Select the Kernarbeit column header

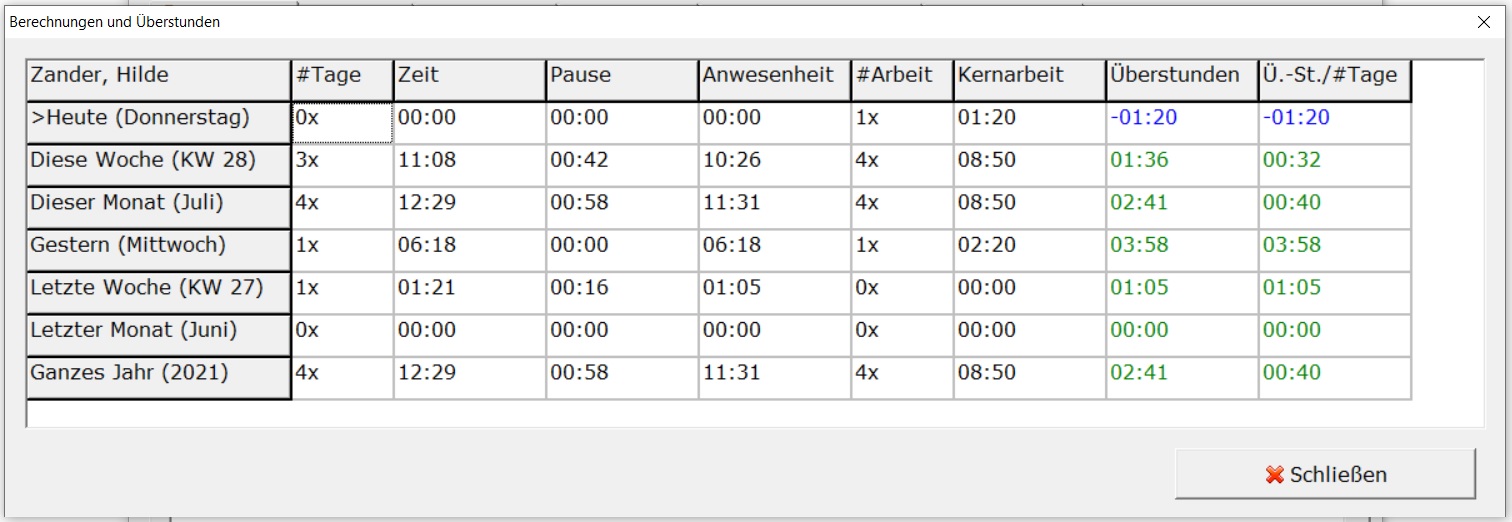[1030, 80]
